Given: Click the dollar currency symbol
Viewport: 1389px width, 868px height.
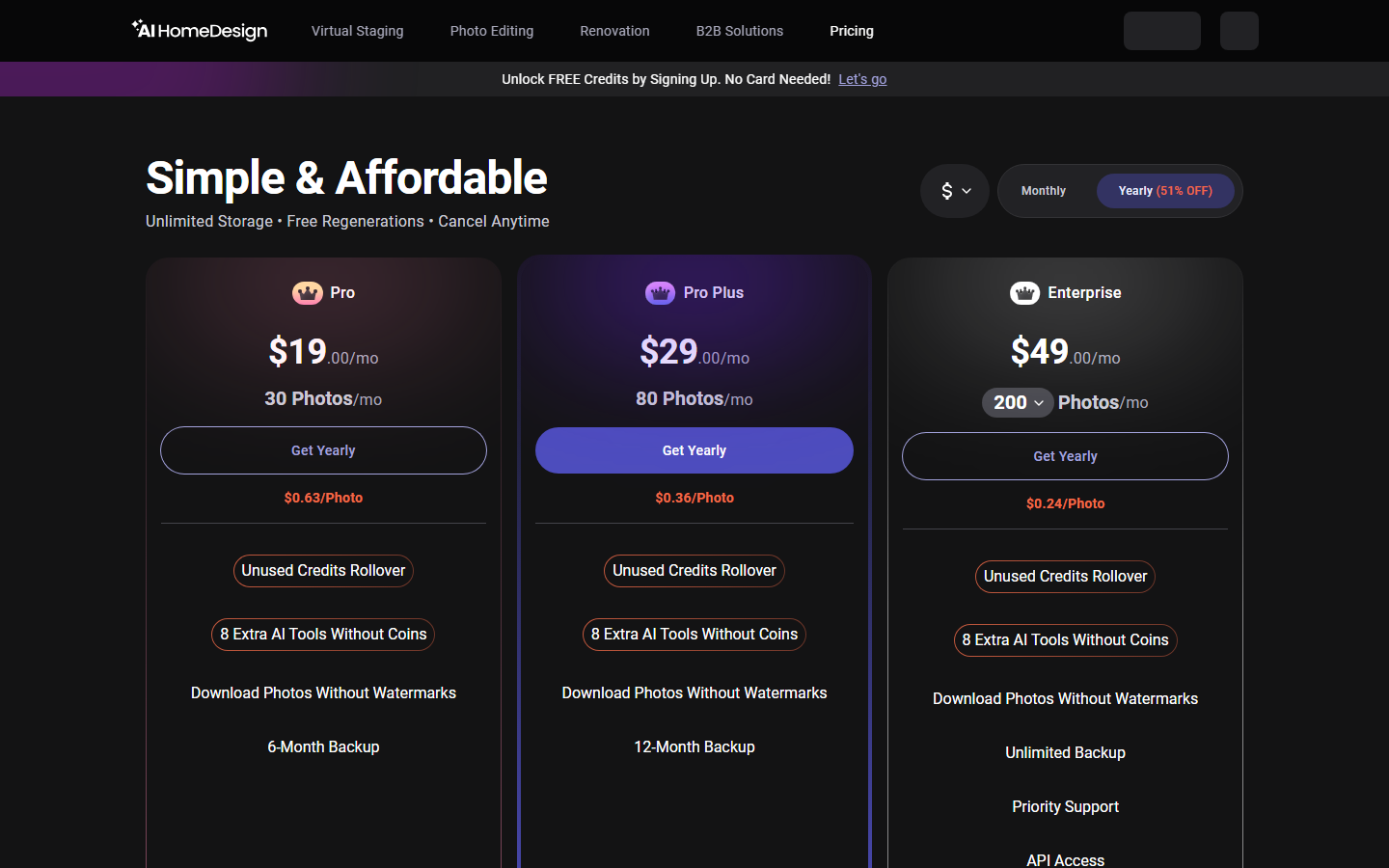Looking at the screenshot, I should pyautogui.click(x=946, y=191).
